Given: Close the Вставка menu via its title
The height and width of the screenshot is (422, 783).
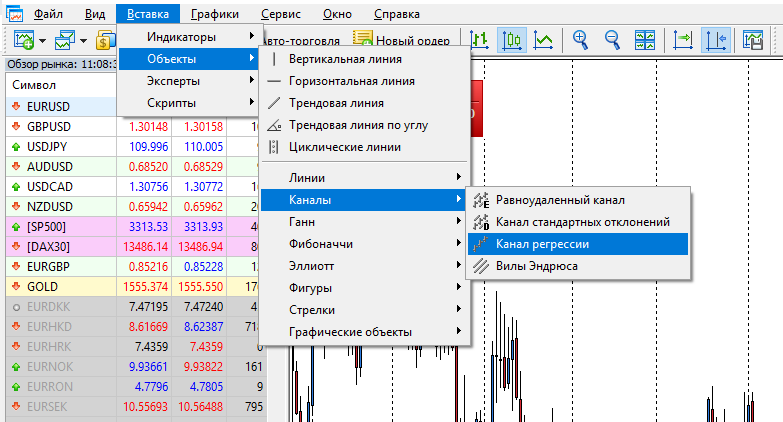Looking at the screenshot, I should (x=147, y=14).
